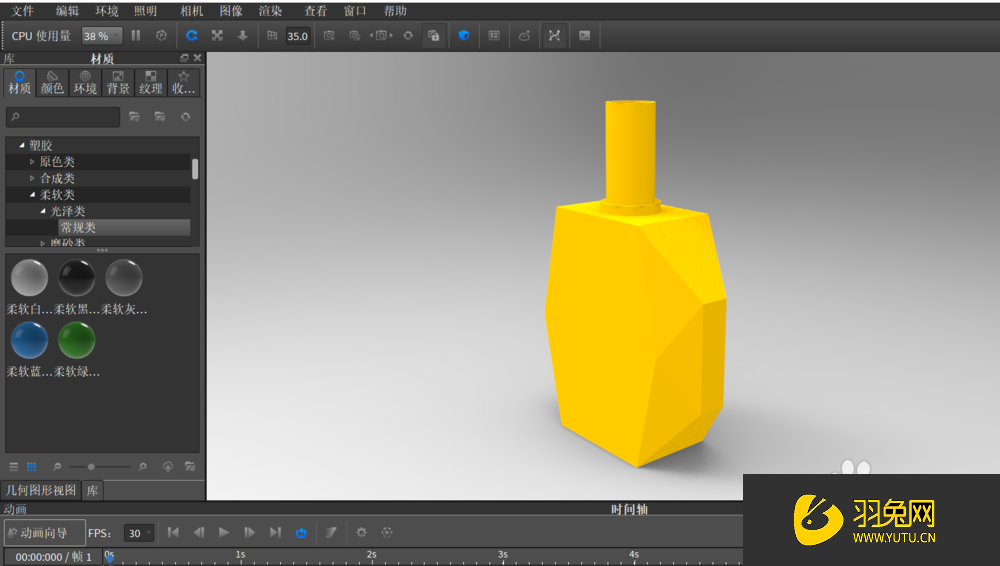This screenshot has height=566, width=1000.
Task: Switch library to grid view
Action: pyautogui.click(x=31, y=467)
